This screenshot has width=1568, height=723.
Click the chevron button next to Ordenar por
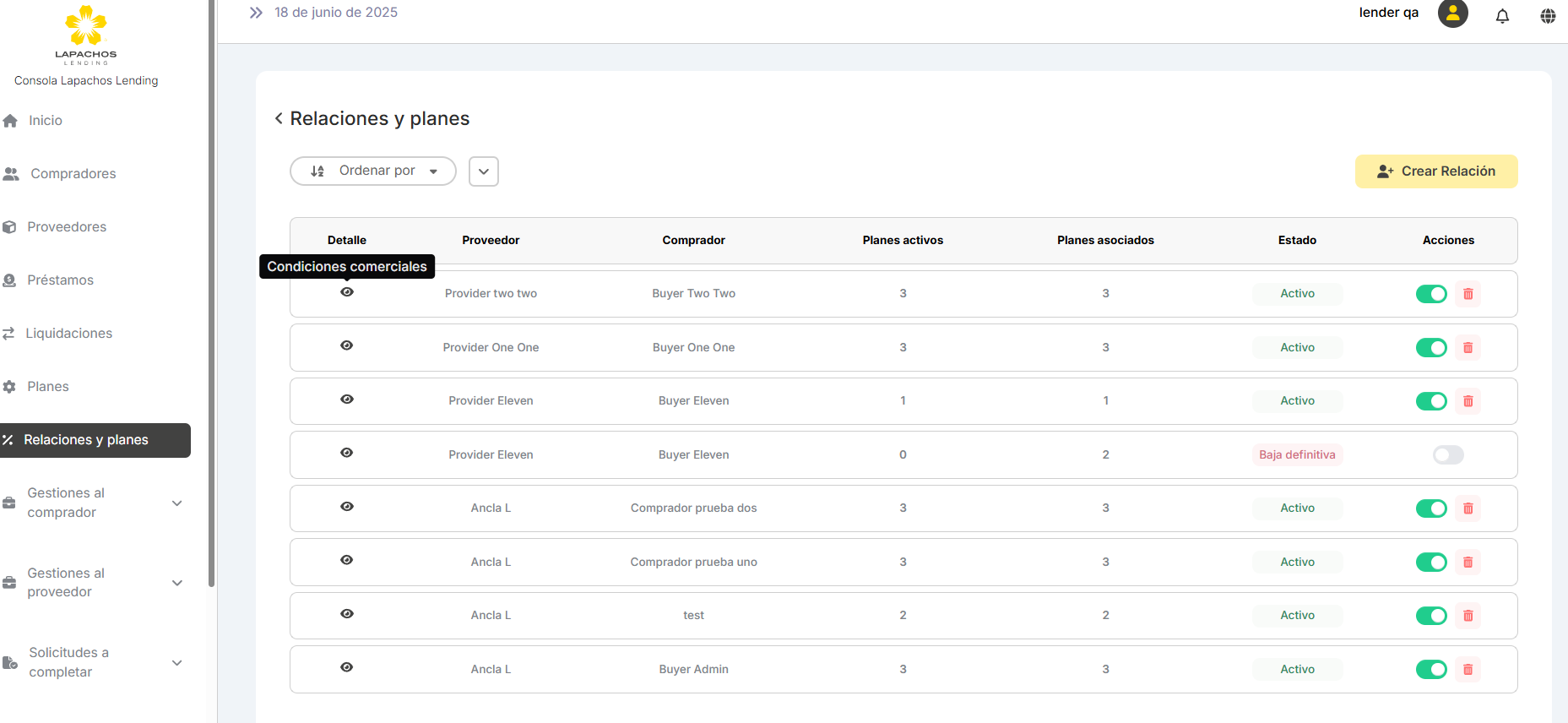484,171
